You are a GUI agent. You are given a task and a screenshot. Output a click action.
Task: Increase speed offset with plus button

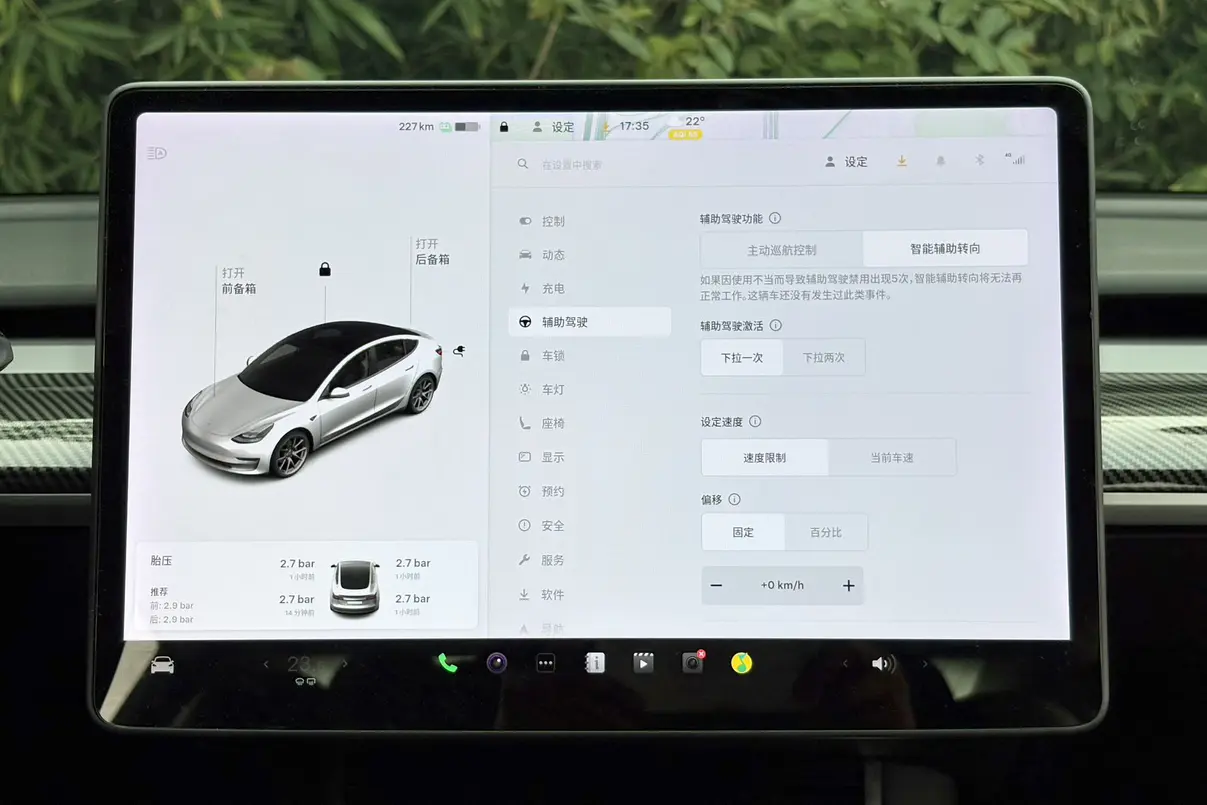pyautogui.click(x=848, y=585)
